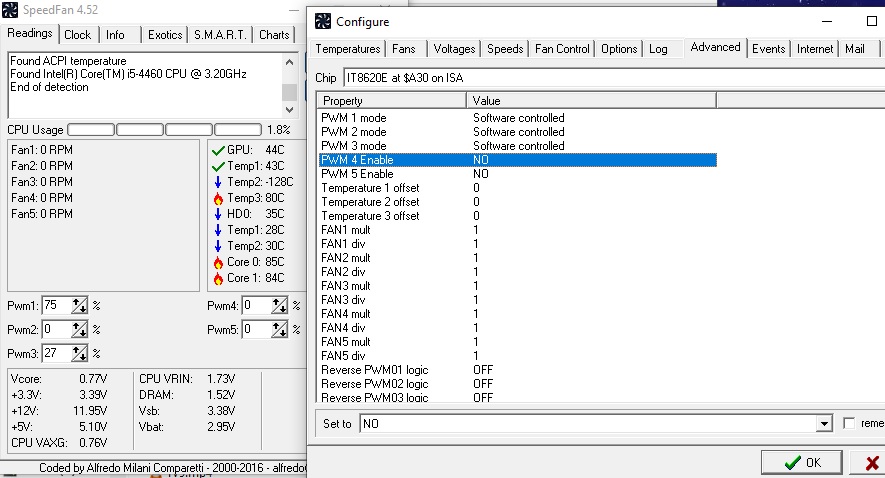Click the Core 1 flame icon
This screenshot has height=478, width=885.
(218, 278)
